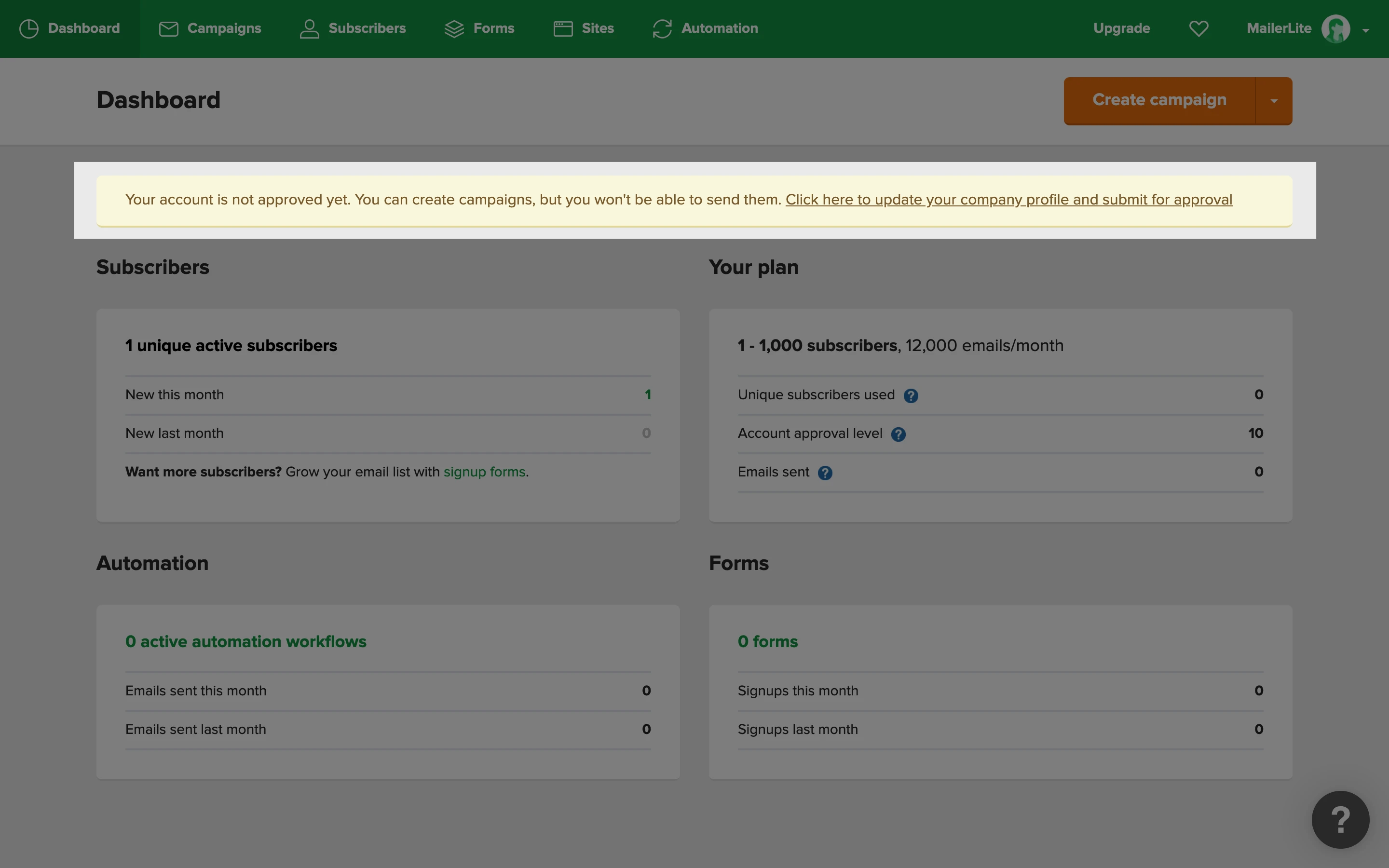Click the Campaigns envelope icon
This screenshot has height=868, width=1389.
168,28
